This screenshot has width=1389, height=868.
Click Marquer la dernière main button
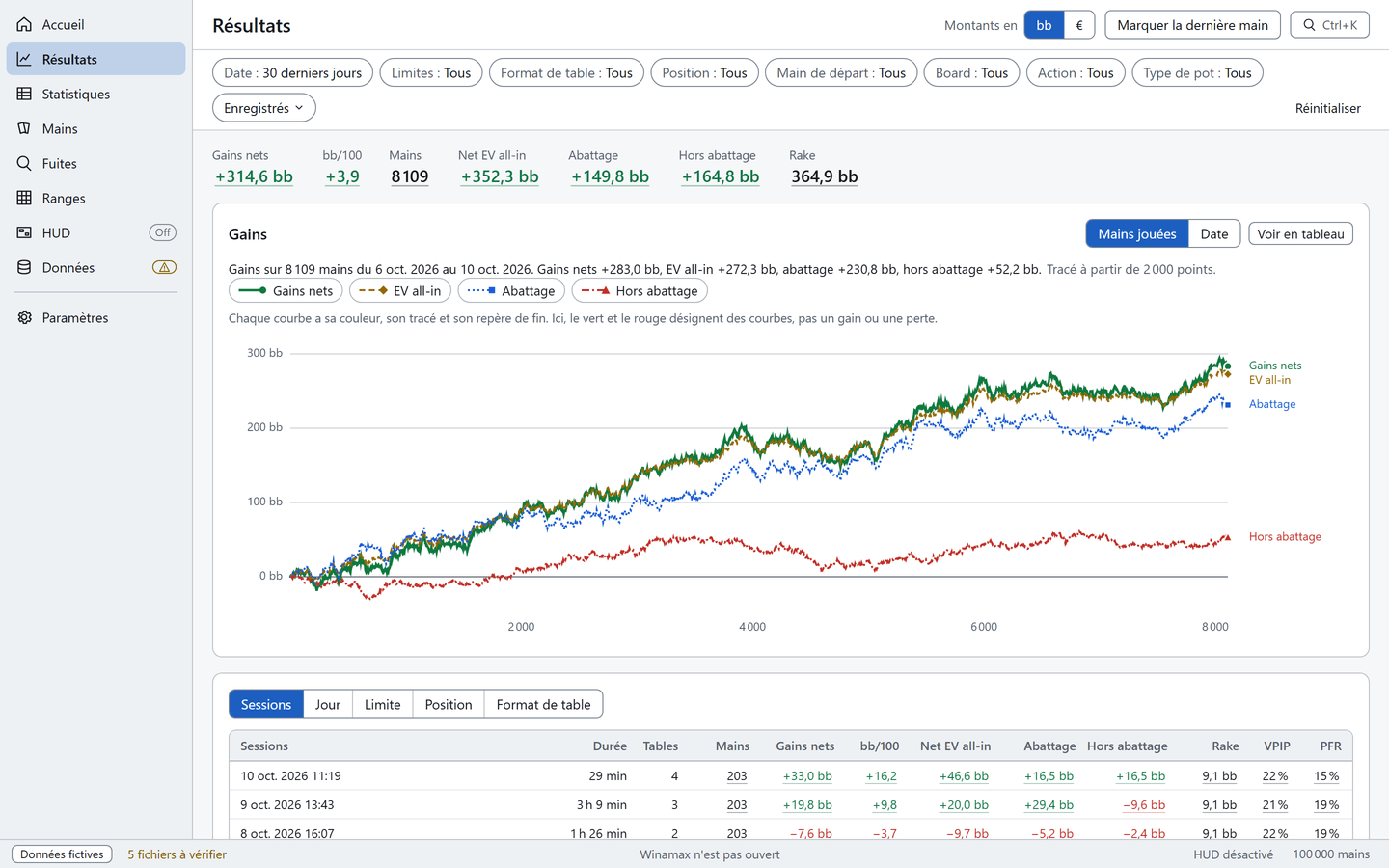coord(1192,25)
